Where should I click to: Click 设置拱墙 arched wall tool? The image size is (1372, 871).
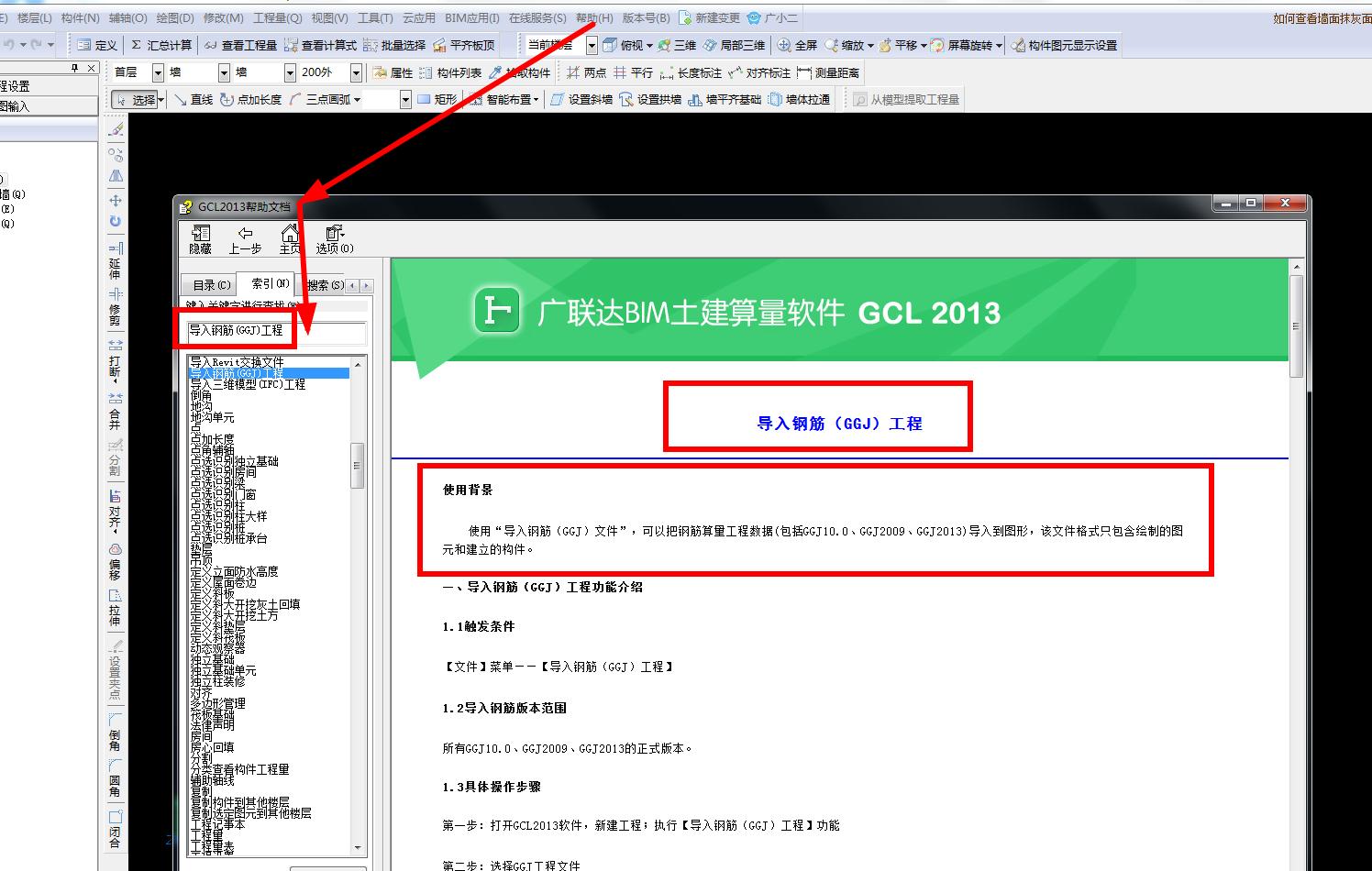650,99
